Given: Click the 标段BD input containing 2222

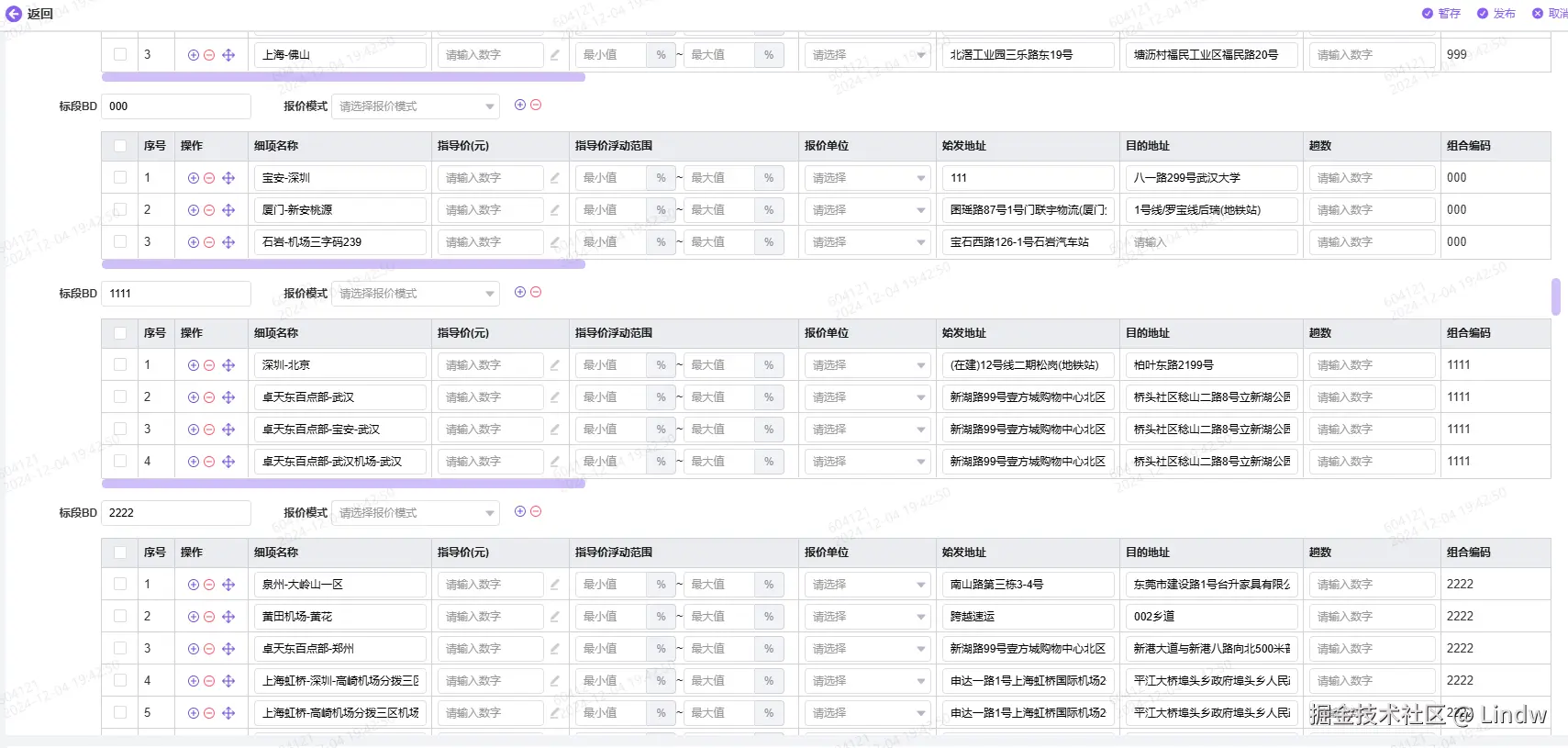Looking at the screenshot, I should tap(175, 513).
